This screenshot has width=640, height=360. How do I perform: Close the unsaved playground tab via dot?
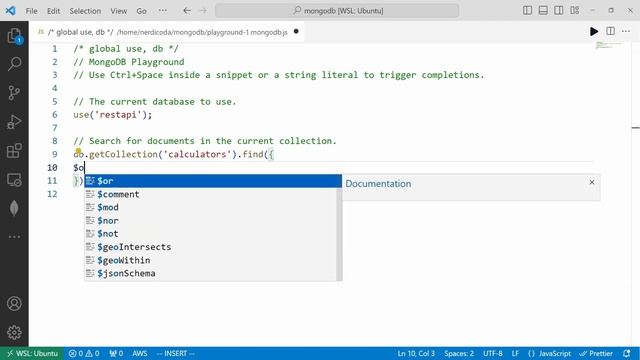coord(296,31)
